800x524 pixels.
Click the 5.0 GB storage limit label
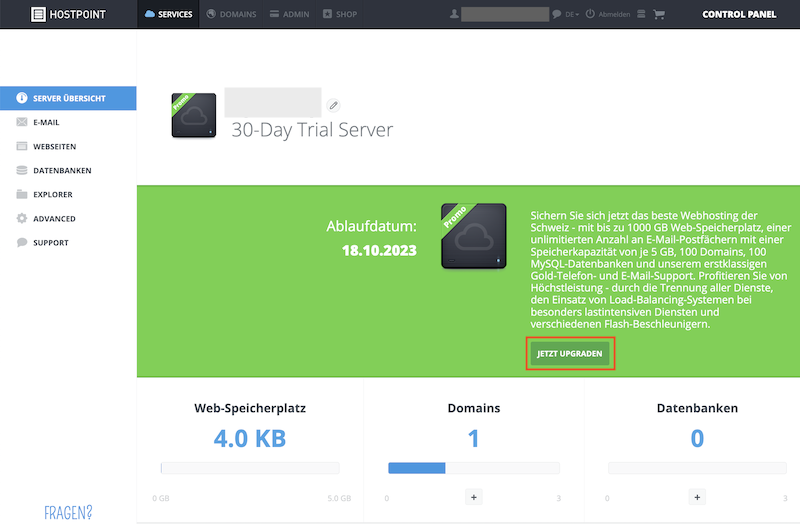(x=339, y=498)
